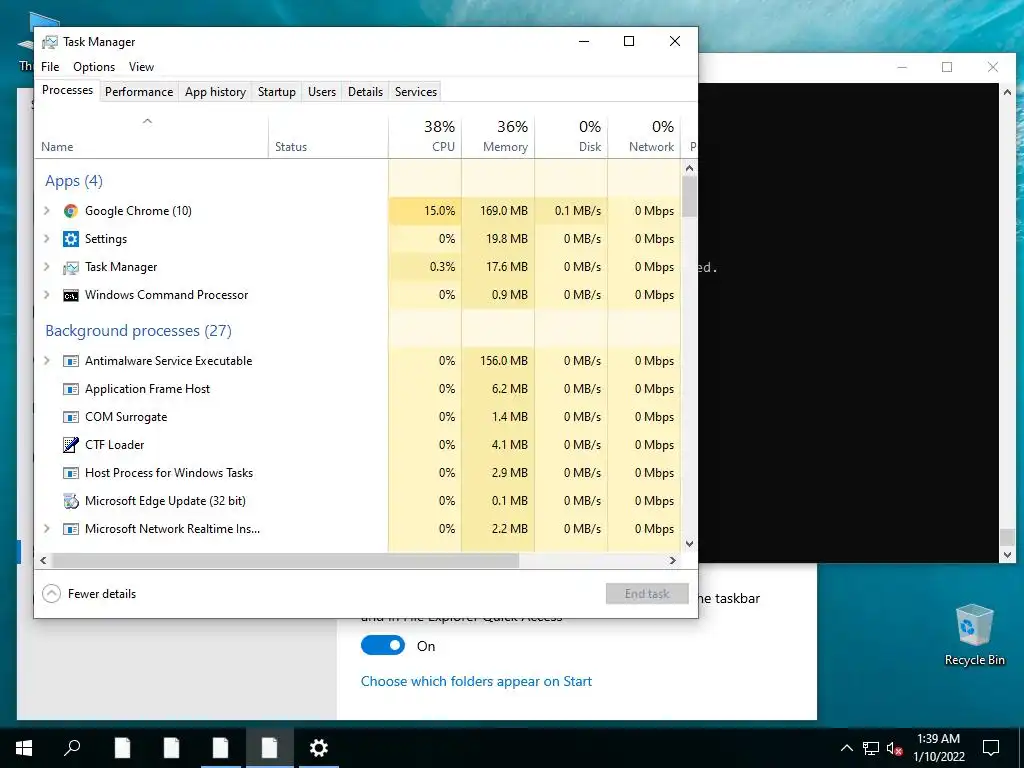Open Choose which folders appear on Start
The image size is (1024, 768).
click(x=477, y=681)
